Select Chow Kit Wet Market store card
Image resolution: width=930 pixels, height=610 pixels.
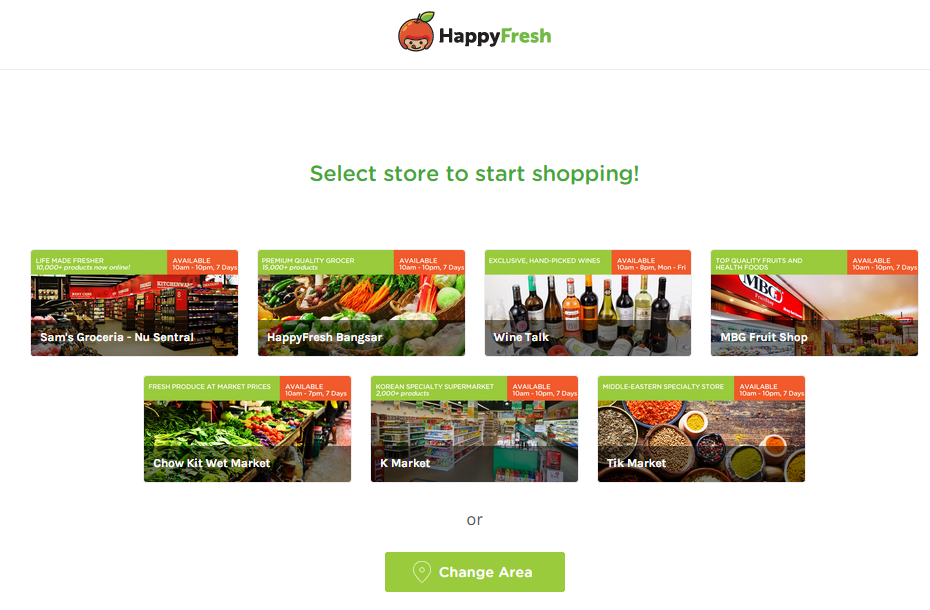247,429
